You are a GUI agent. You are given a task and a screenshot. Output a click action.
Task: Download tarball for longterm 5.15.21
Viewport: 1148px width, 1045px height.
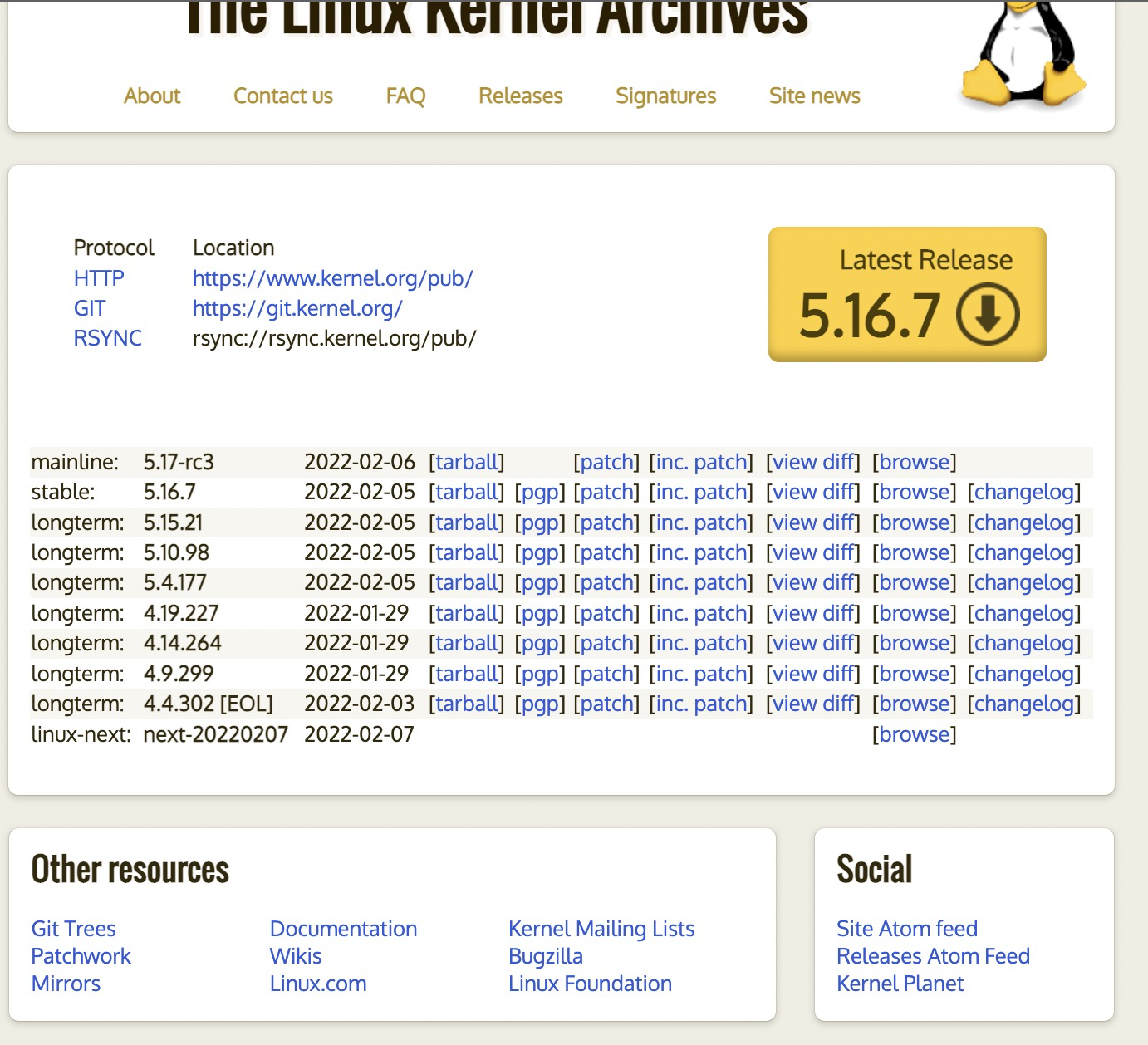pos(467,522)
